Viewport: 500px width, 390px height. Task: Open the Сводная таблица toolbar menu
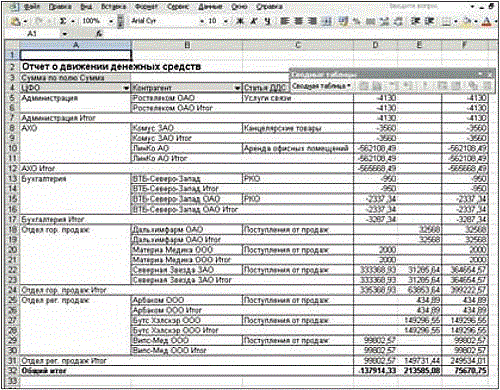322,86
